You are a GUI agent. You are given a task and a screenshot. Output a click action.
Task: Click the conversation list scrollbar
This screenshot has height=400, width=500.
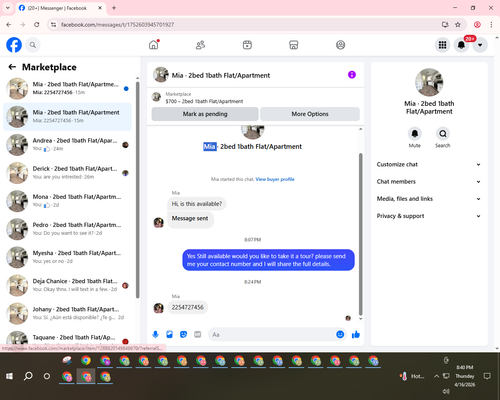[137, 190]
